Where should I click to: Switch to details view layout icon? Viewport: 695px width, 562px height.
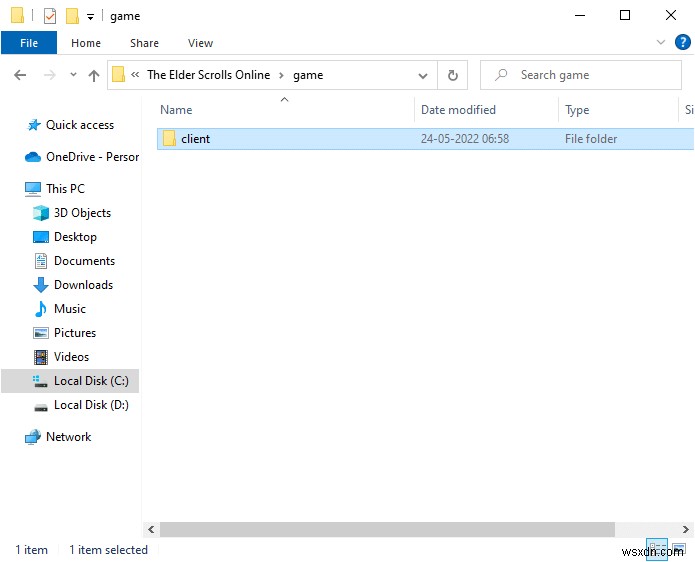point(659,550)
